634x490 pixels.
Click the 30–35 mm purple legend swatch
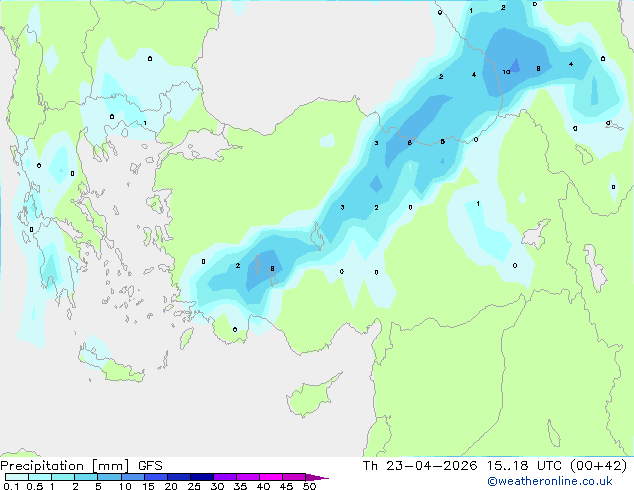pyautogui.click(x=224, y=477)
